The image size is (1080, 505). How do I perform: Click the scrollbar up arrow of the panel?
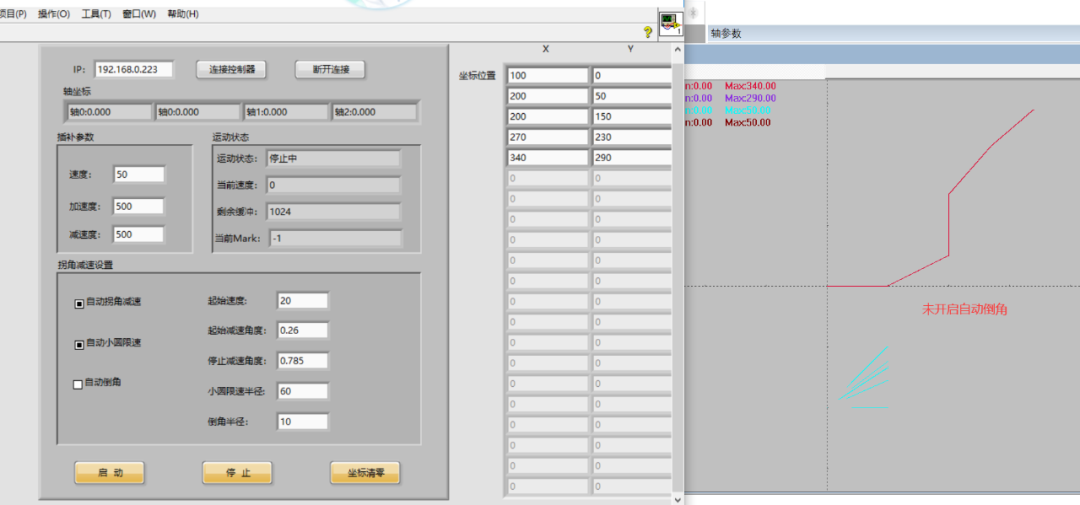click(678, 51)
